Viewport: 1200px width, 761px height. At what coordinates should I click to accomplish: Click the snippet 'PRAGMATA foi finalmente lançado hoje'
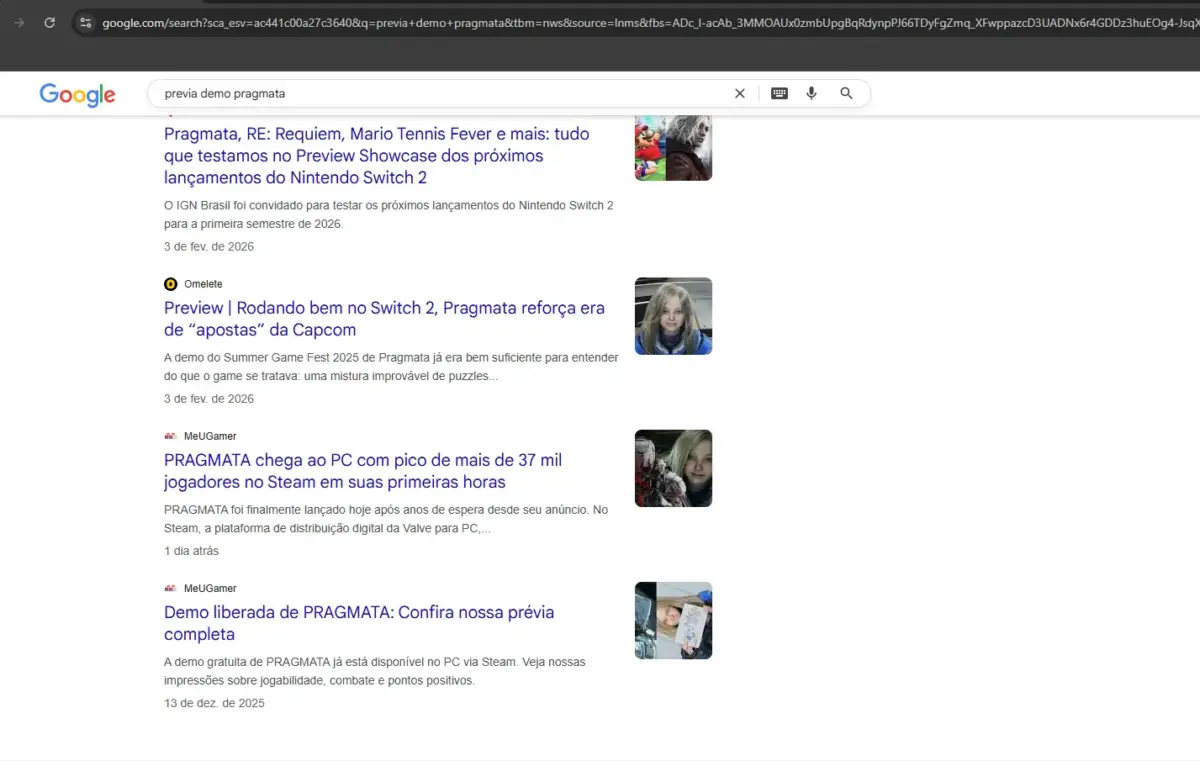[386, 519]
